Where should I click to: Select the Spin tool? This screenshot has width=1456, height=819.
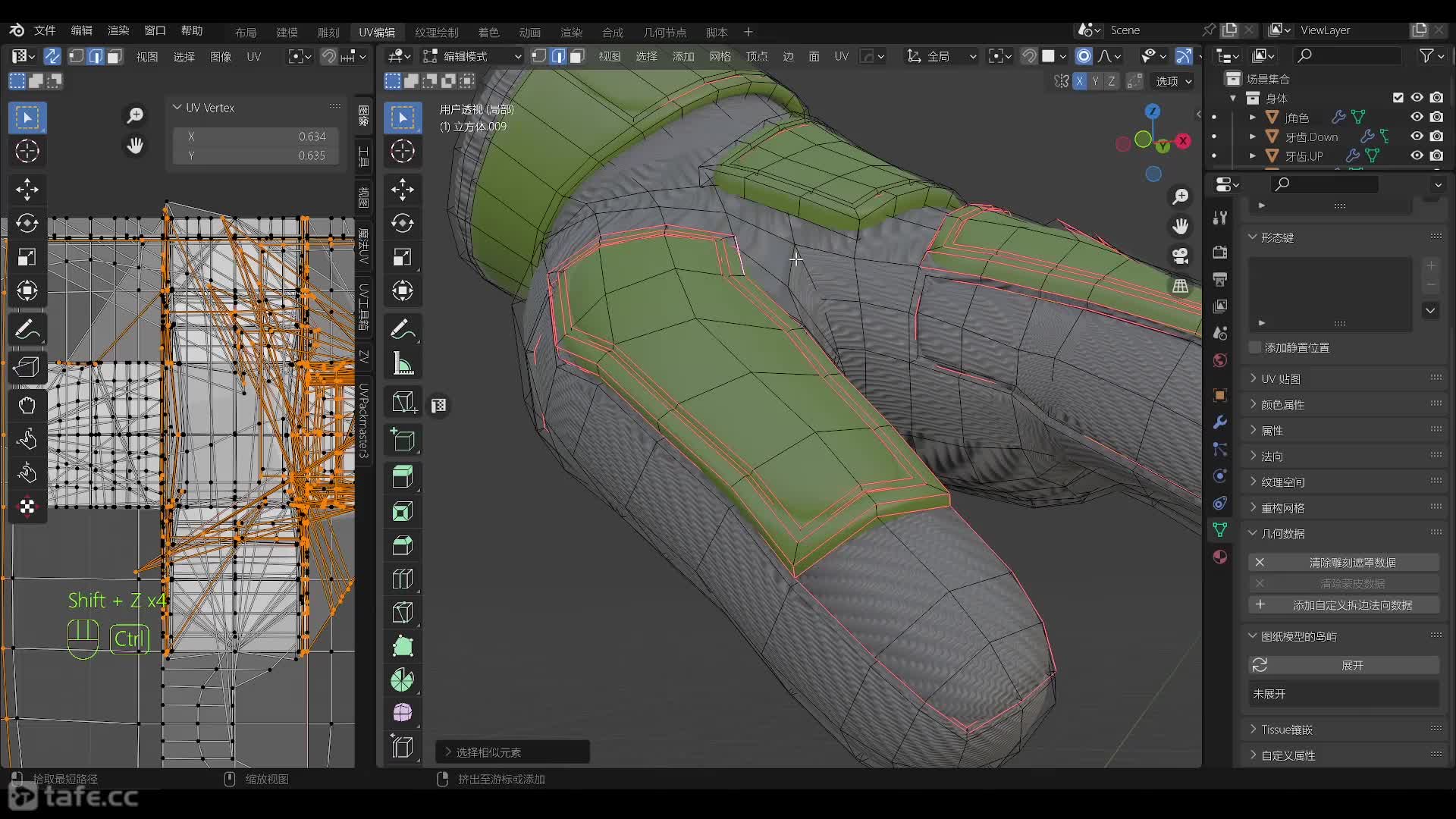[403, 679]
